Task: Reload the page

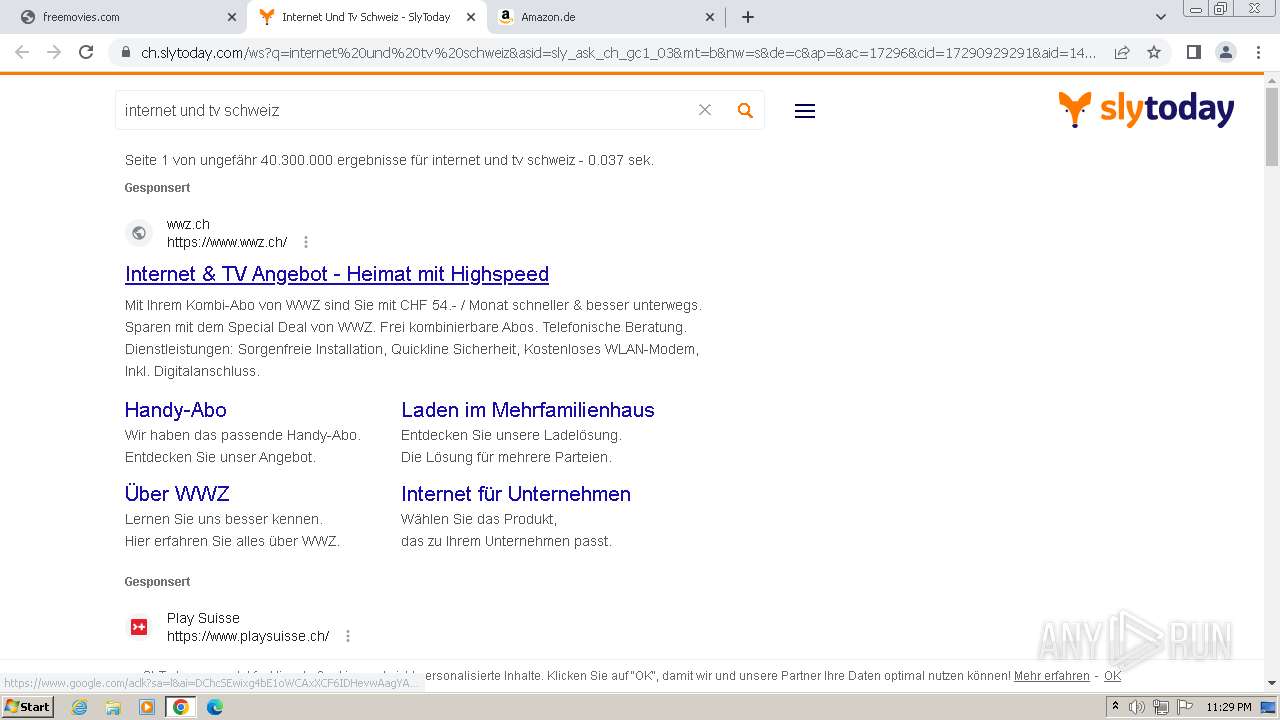Action: pyautogui.click(x=86, y=52)
